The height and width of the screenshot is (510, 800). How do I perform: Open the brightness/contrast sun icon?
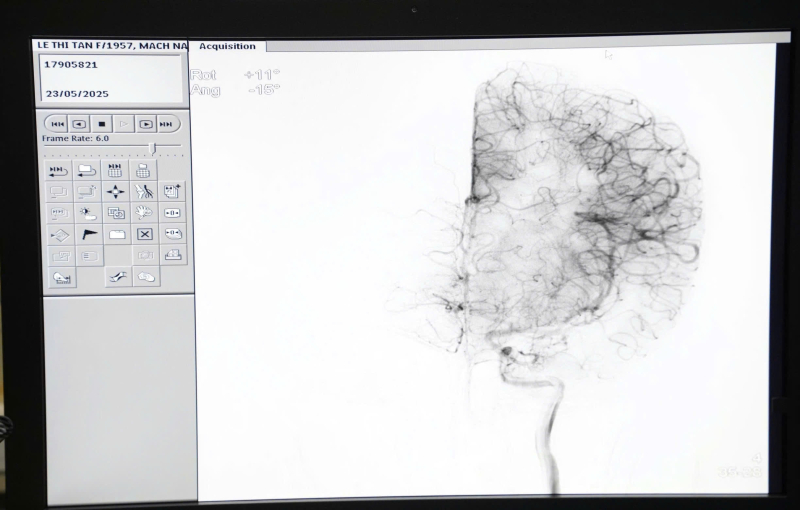point(88,213)
